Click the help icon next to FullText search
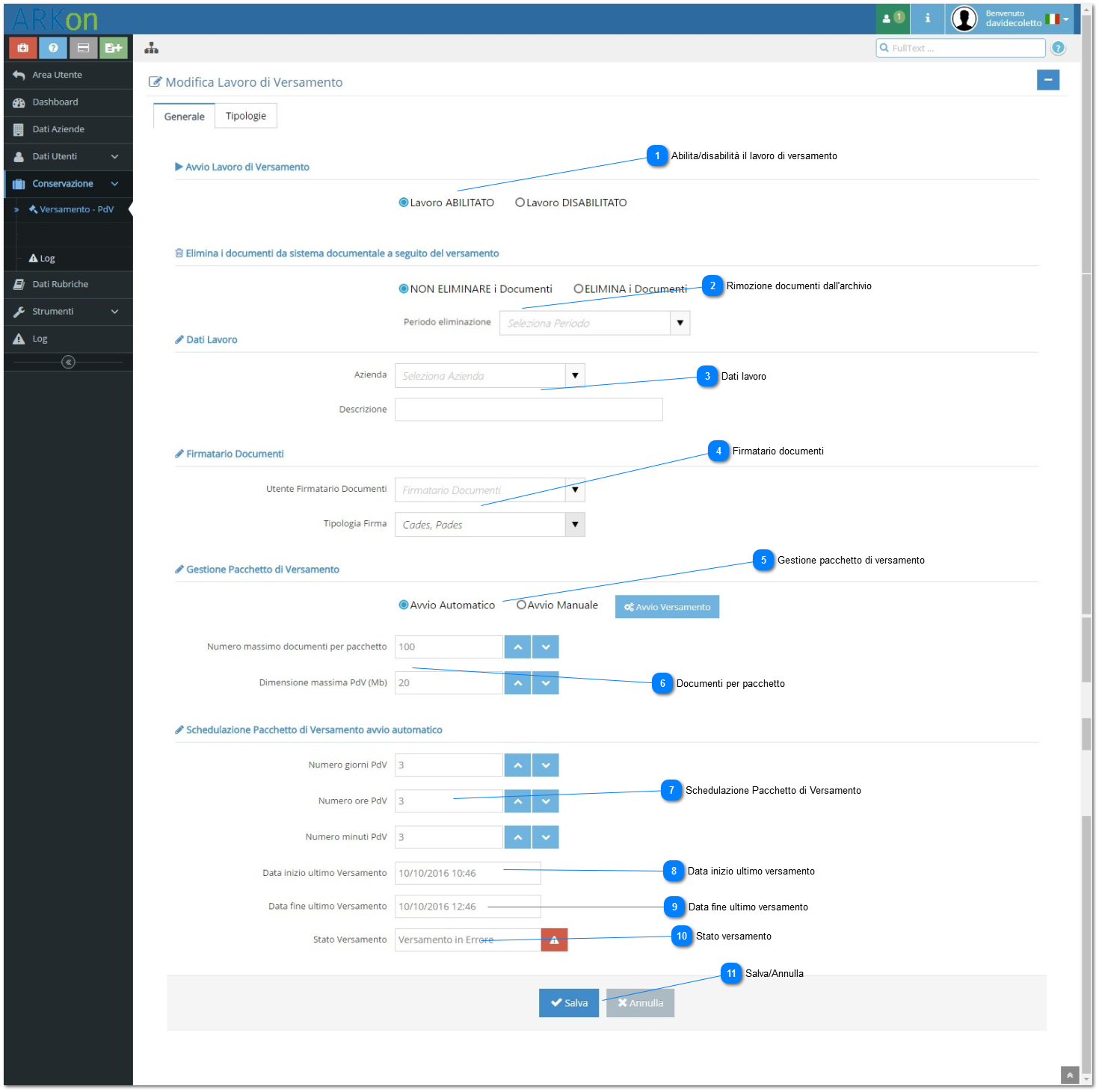 pos(1058,48)
